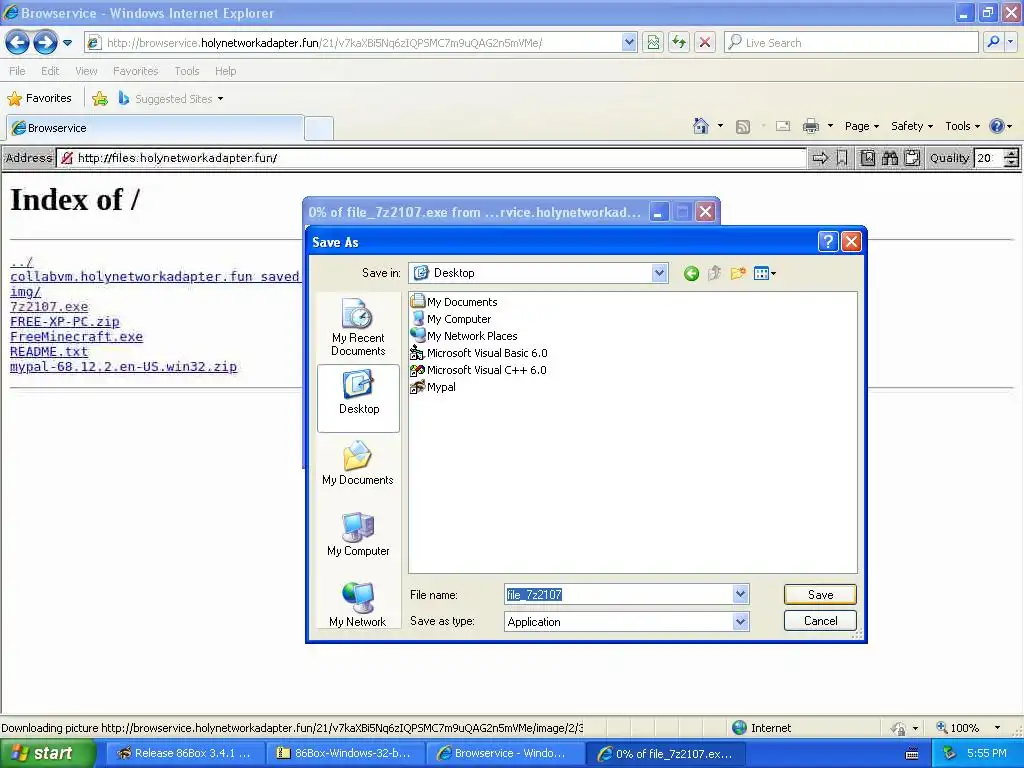Expand the Save as type dropdown
The height and width of the screenshot is (768, 1024).
click(740, 622)
